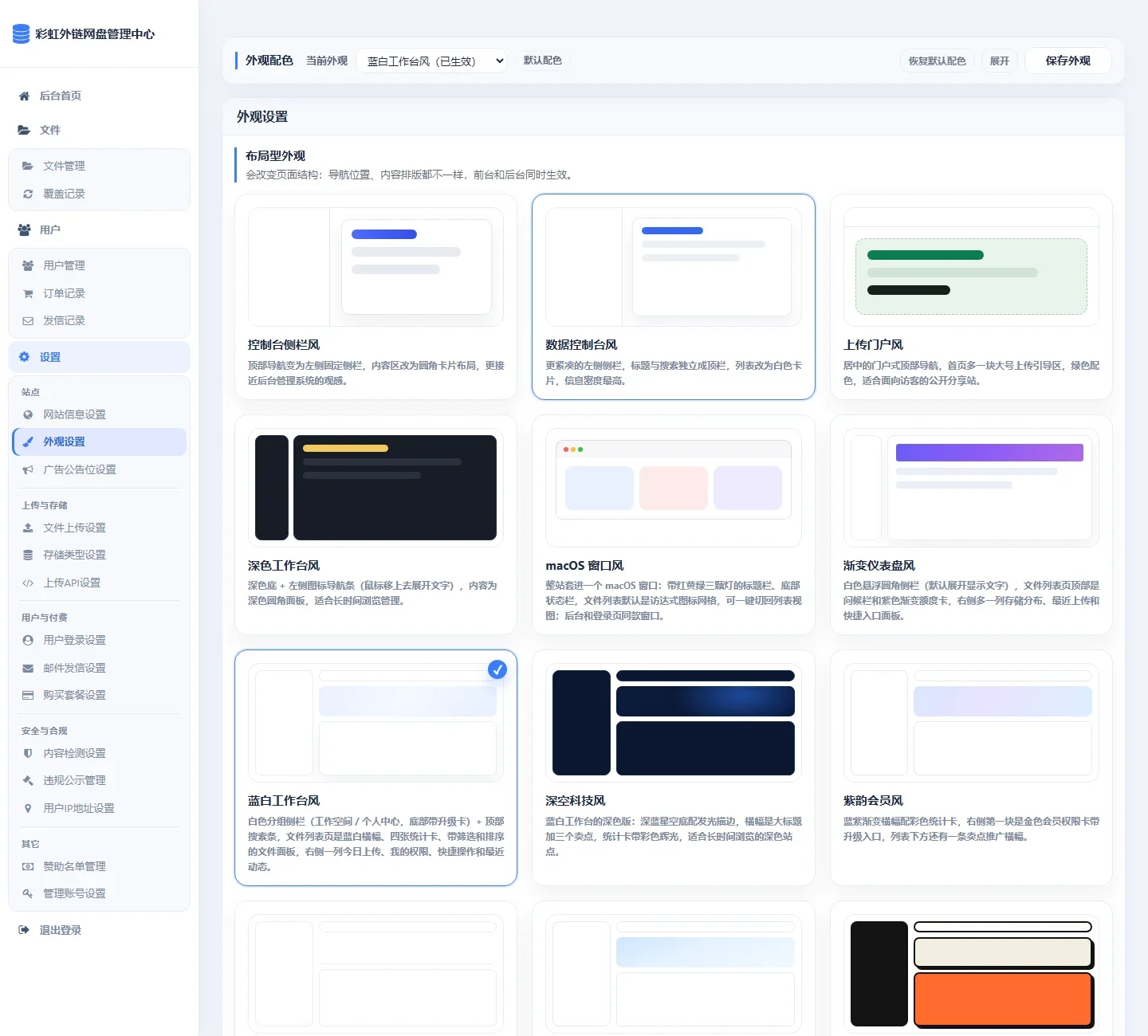Viewport: 1148px width, 1036px height.
Task: Click the gear icon beside 设置
Action: tap(24, 357)
